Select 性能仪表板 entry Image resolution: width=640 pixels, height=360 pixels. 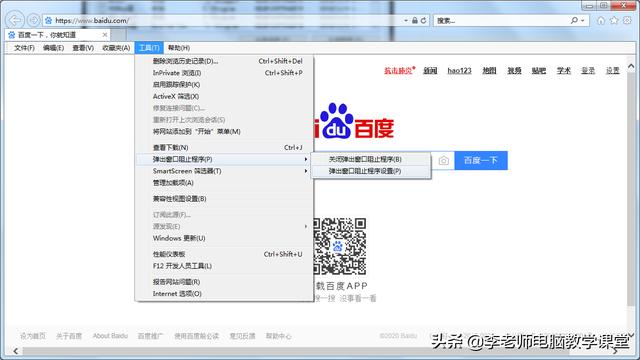[224, 254]
